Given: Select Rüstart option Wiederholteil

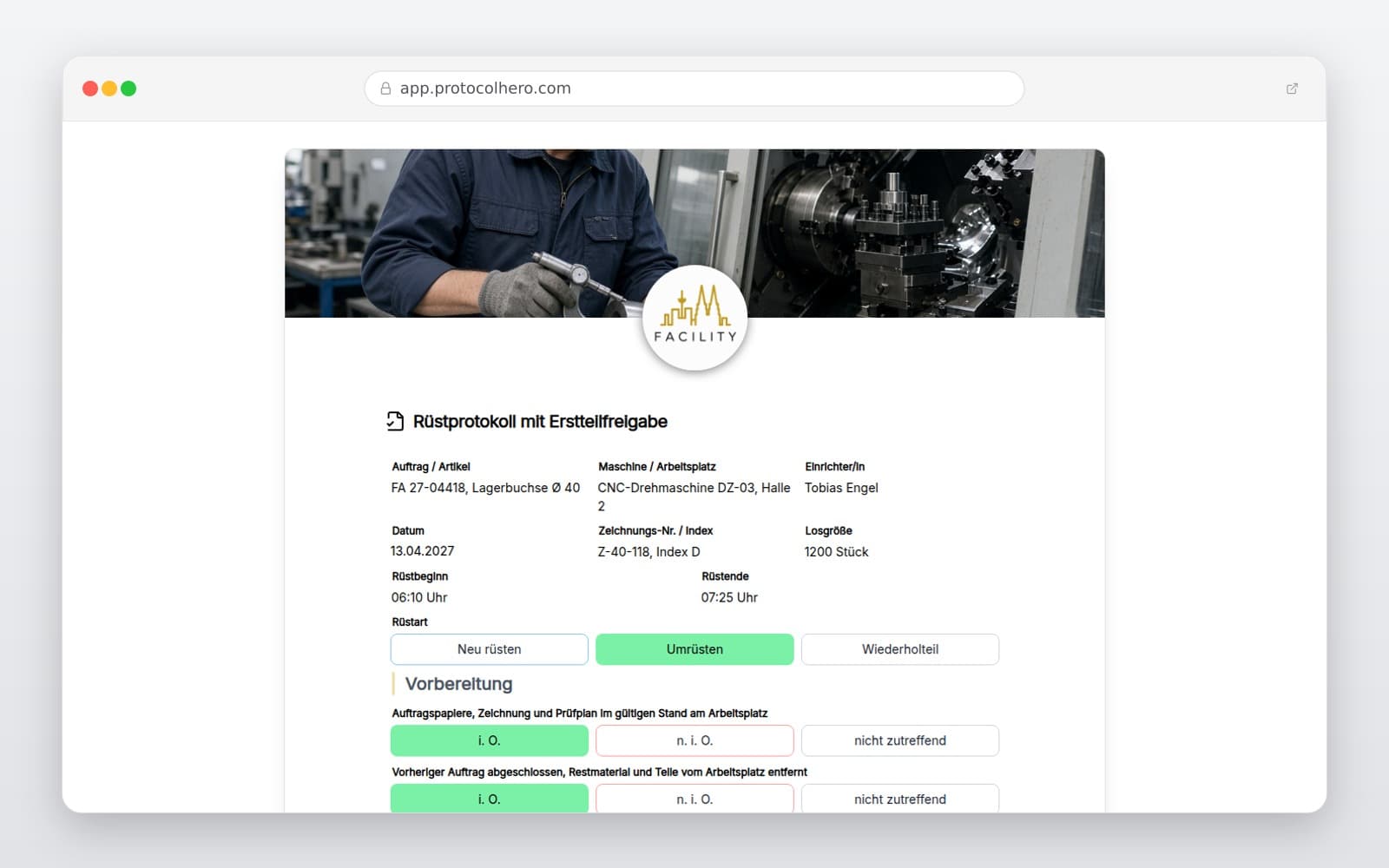Looking at the screenshot, I should 900,649.
